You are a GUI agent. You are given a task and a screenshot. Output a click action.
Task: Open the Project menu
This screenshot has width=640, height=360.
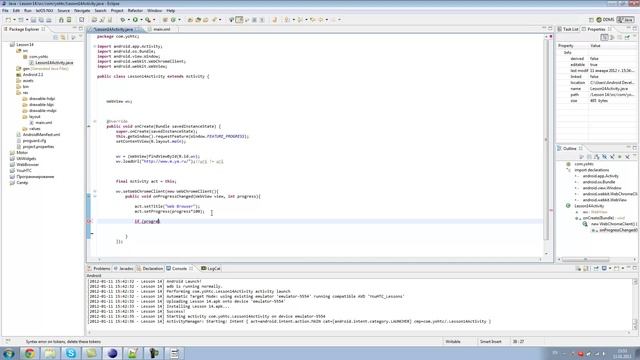[x=117, y=11]
